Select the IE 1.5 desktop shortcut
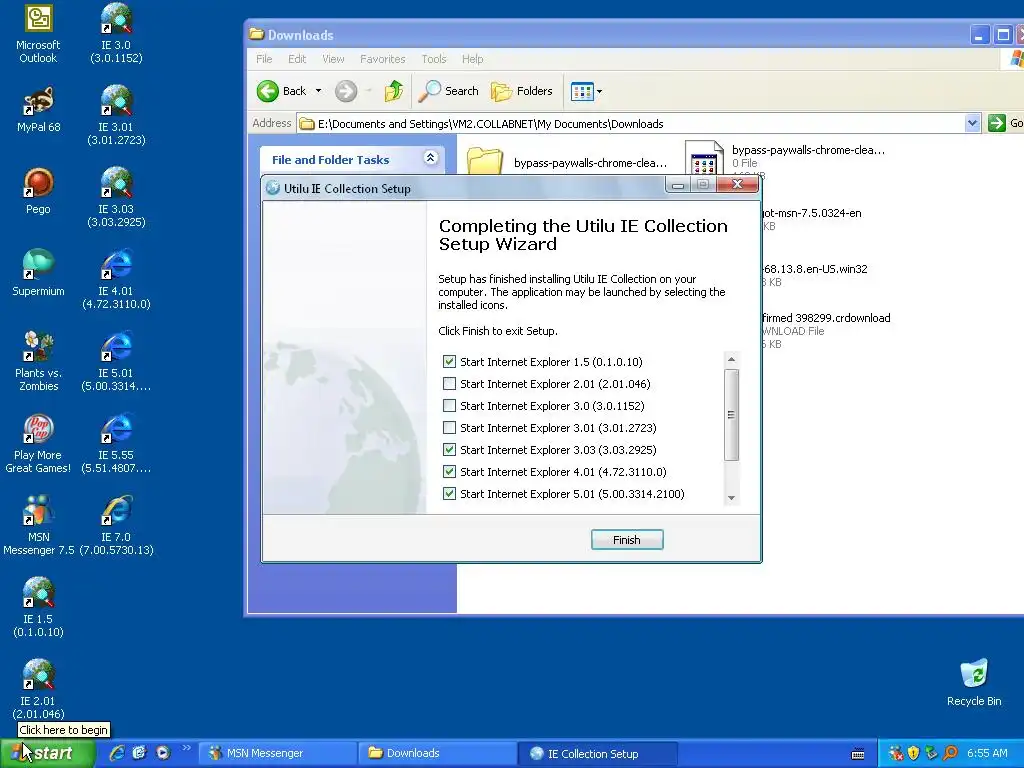1024x768 pixels. (38, 607)
